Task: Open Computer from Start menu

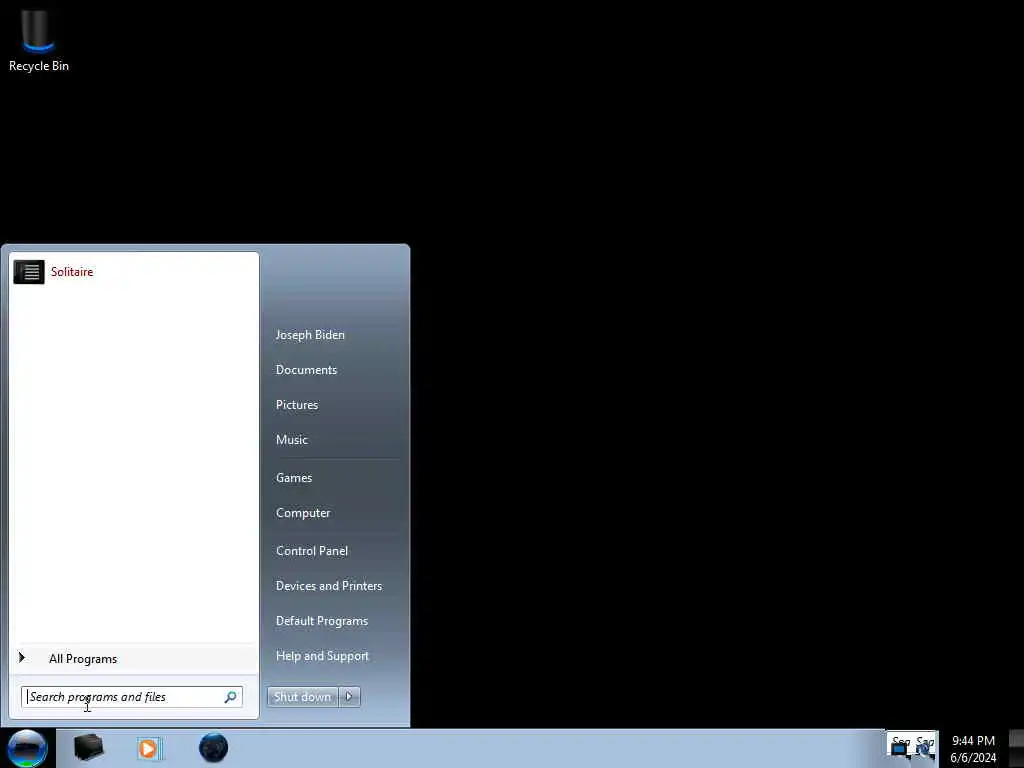Action: [x=303, y=513]
